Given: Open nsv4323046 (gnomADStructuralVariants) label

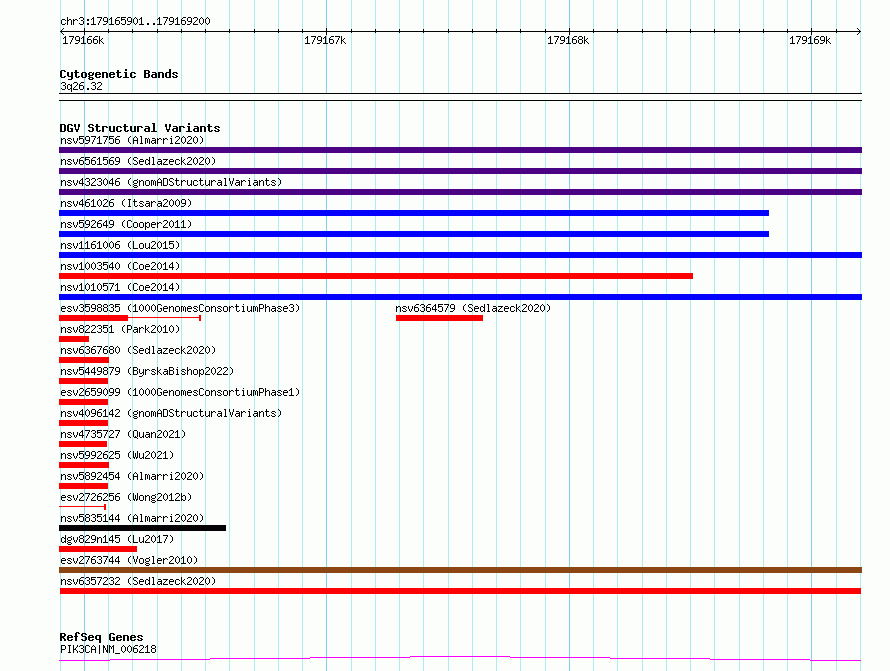Looking at the screenshot, I should pyautogui.click(x=171, y=182).
